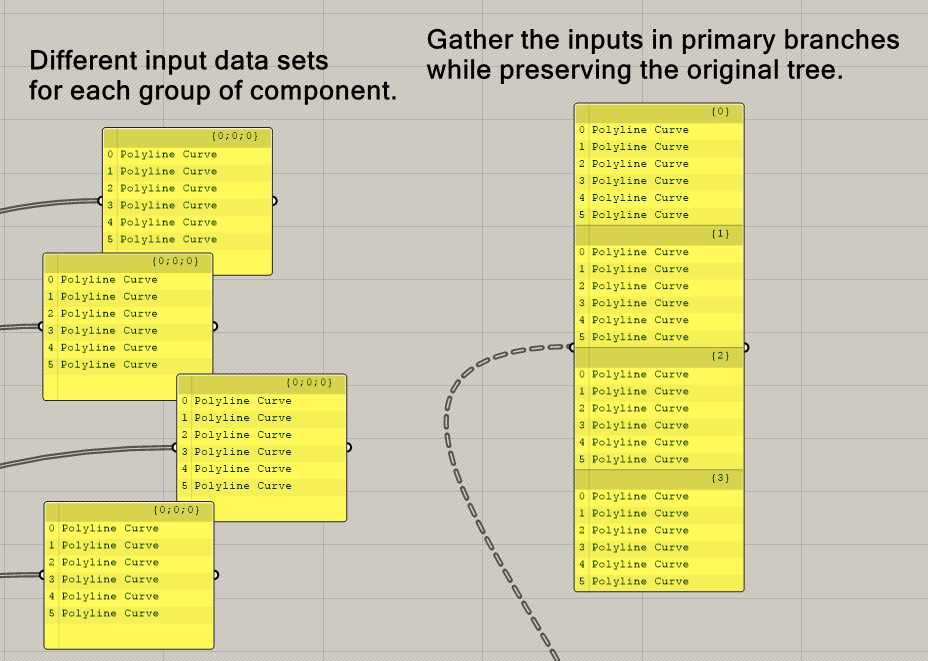Click the input grip of the merged panel
Image resolution: width=928 pixels, height=661 pixels.
pyautogui.click(x=572, y=348)
